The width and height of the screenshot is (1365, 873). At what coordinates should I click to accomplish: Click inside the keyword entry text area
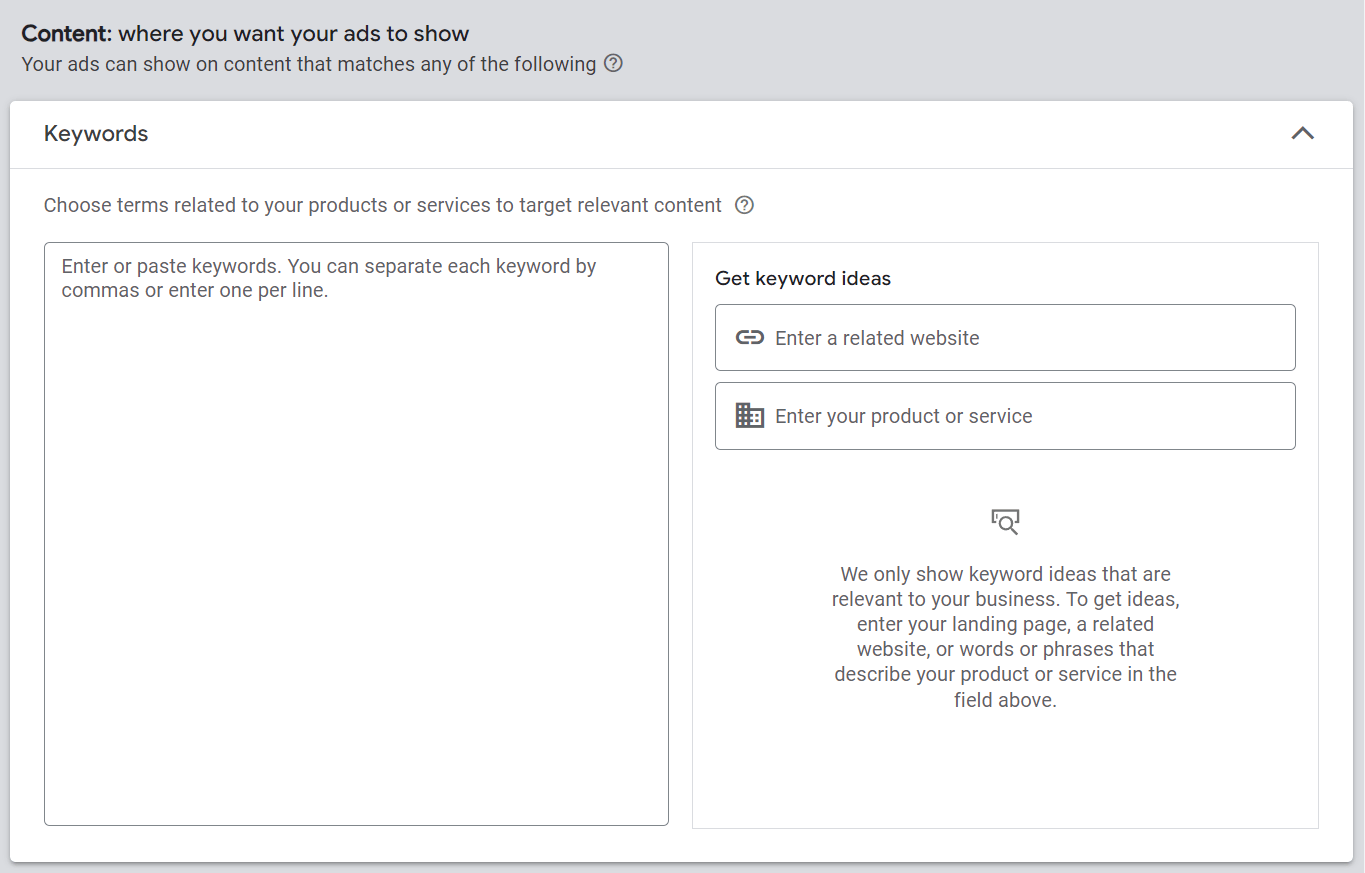click(355, 530)
